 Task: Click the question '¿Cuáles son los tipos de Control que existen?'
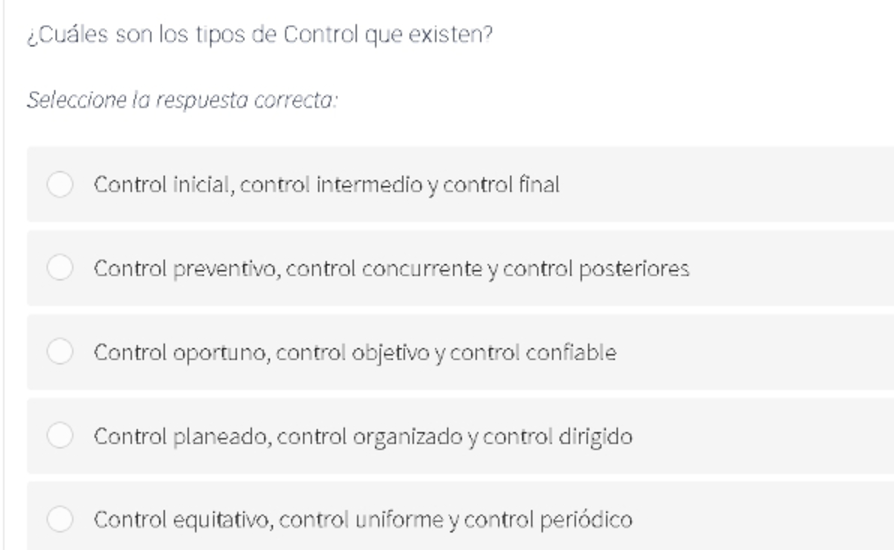click(260, 35)
